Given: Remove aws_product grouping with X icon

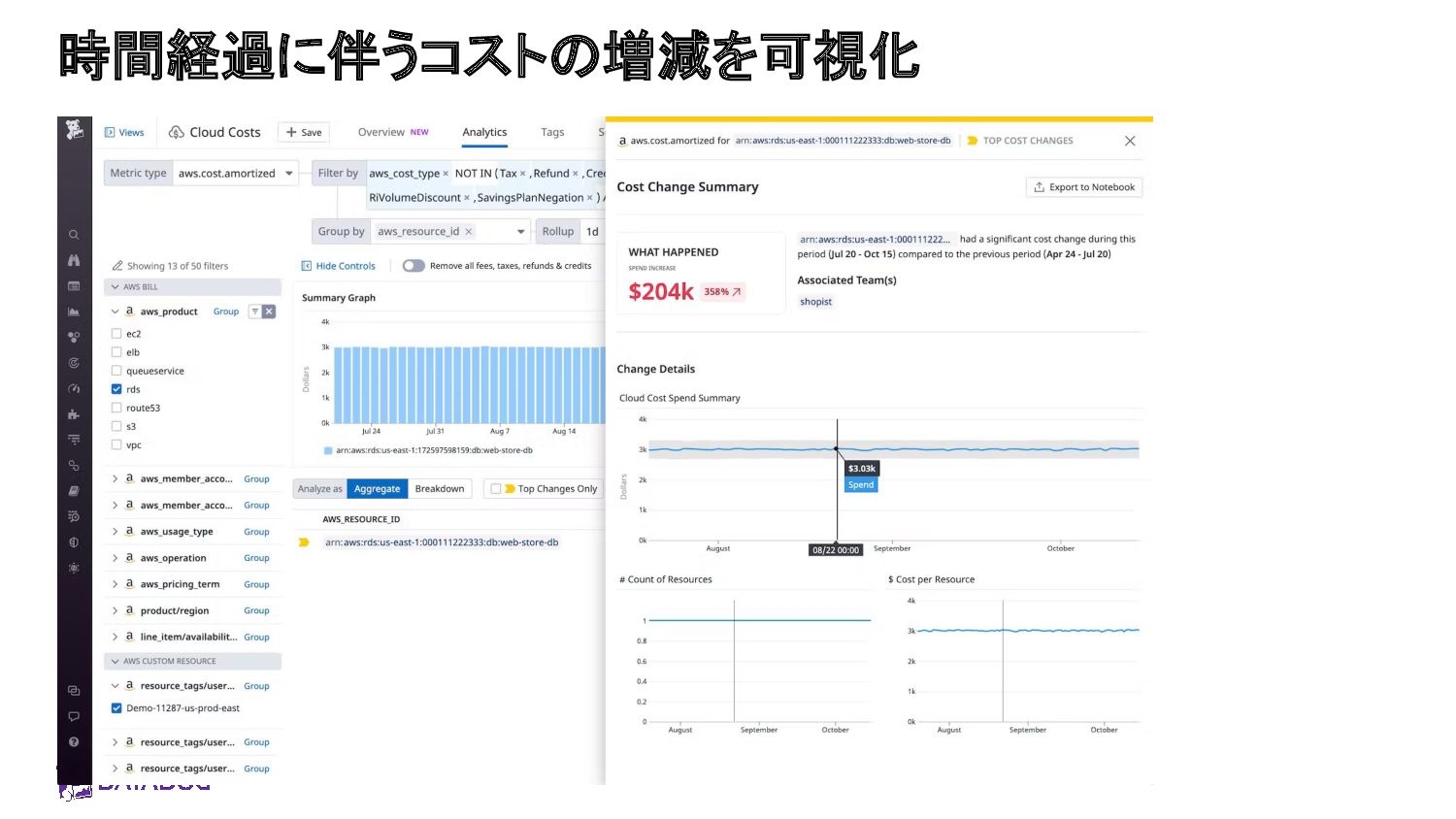Looking at the screenshot, I should click(x=269, y=311).
